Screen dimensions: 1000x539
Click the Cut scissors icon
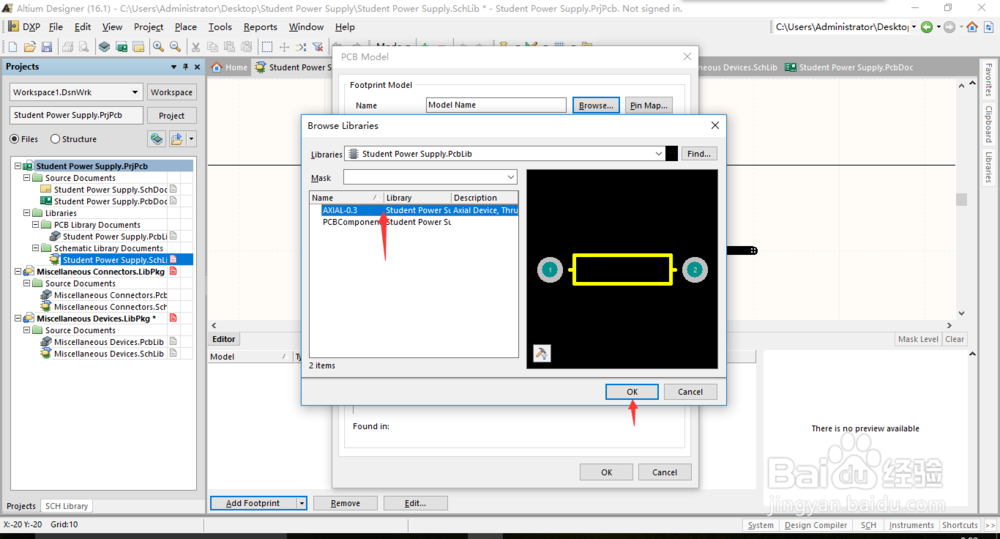tap(196, 47)
